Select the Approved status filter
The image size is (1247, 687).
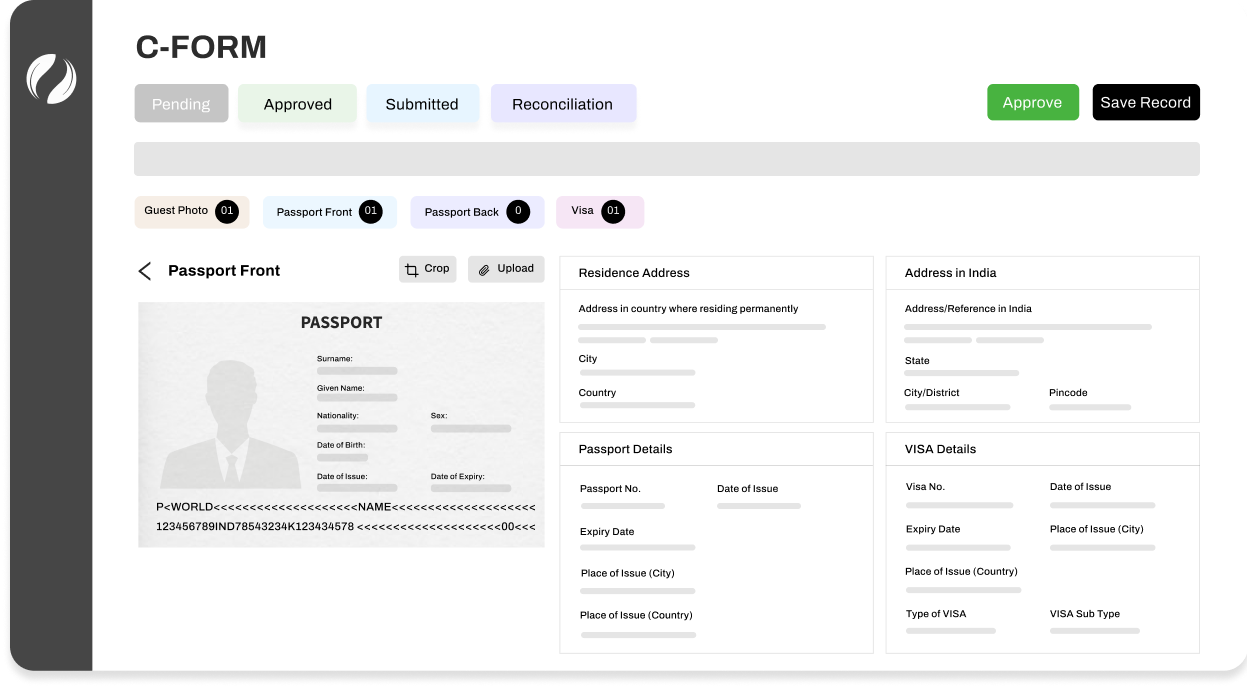pyautogui.click(x=297, y=103)
